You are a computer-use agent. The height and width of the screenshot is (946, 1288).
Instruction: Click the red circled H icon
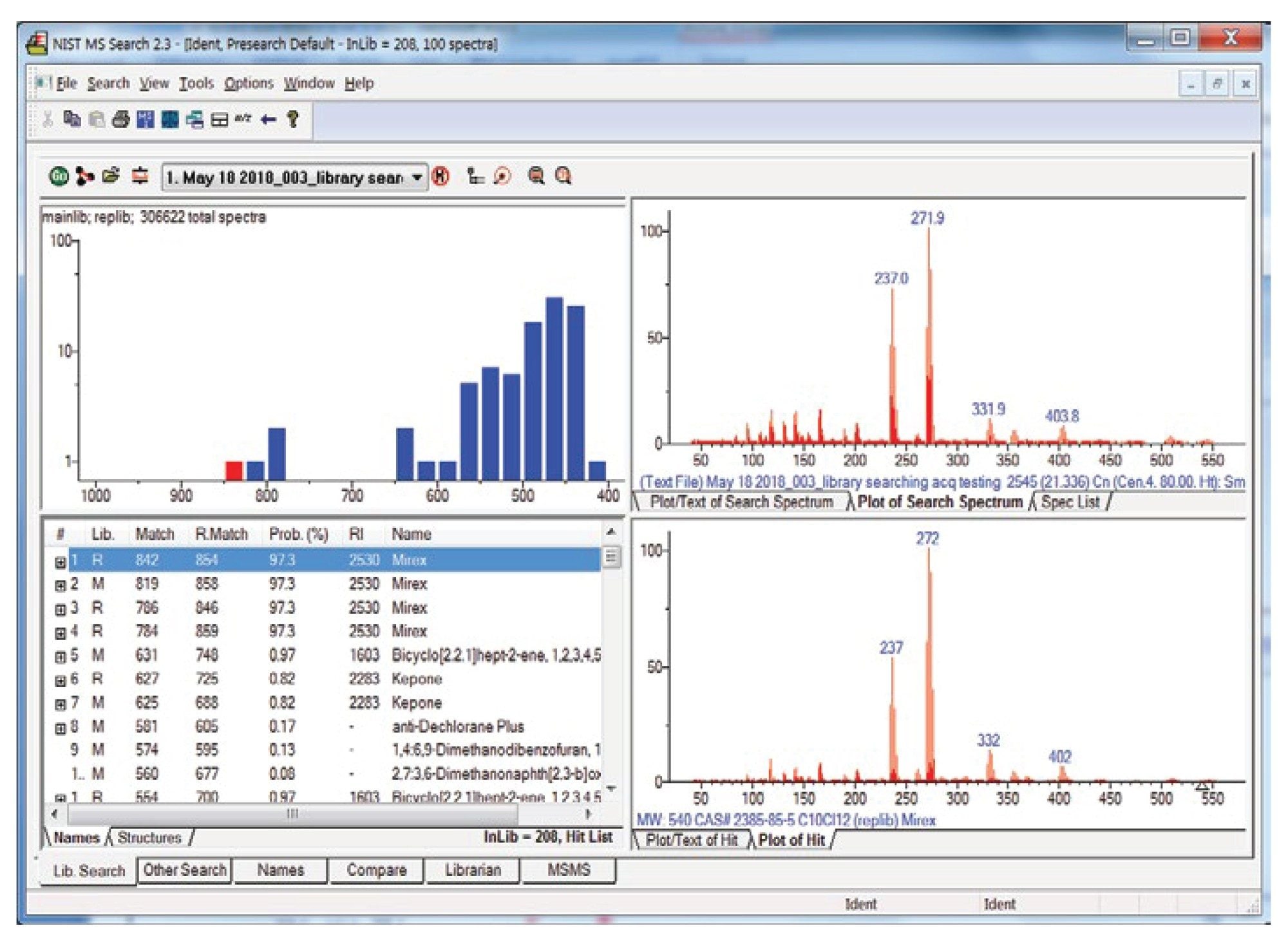440,176
